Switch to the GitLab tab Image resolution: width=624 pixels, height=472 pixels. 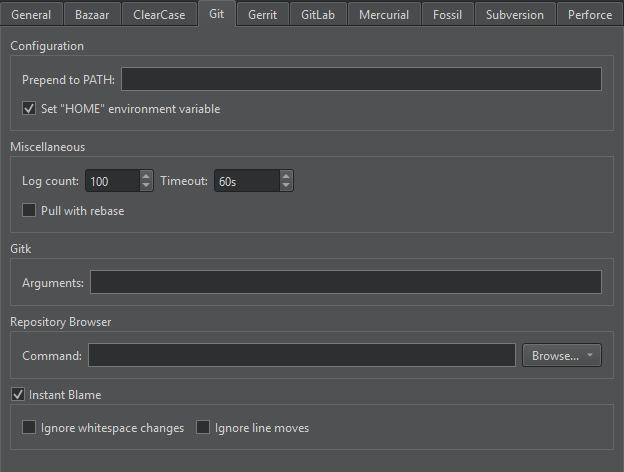tap(318, 15)
